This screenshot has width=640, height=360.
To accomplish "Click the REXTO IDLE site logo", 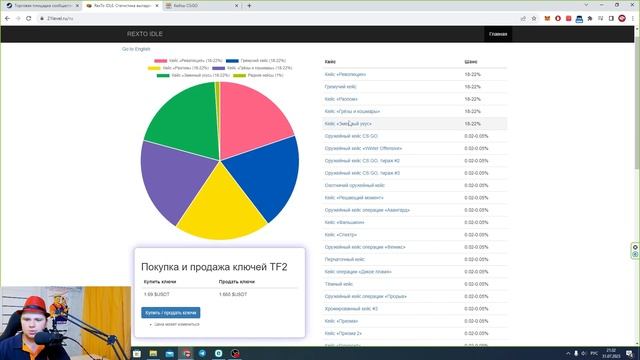I will click(x=144, y=34).
